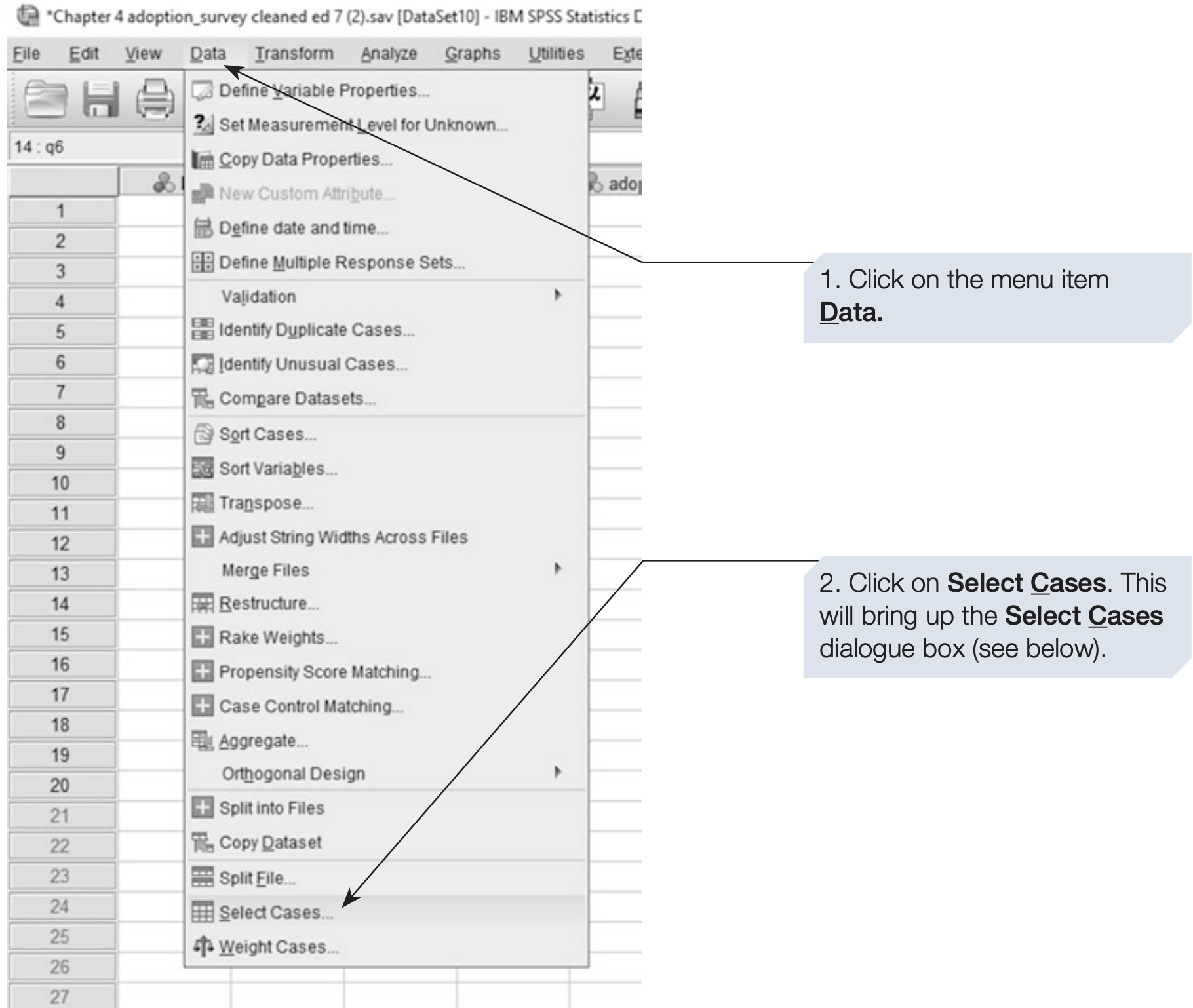
Task: Click the Split File icon
Action: pos(203,878)
